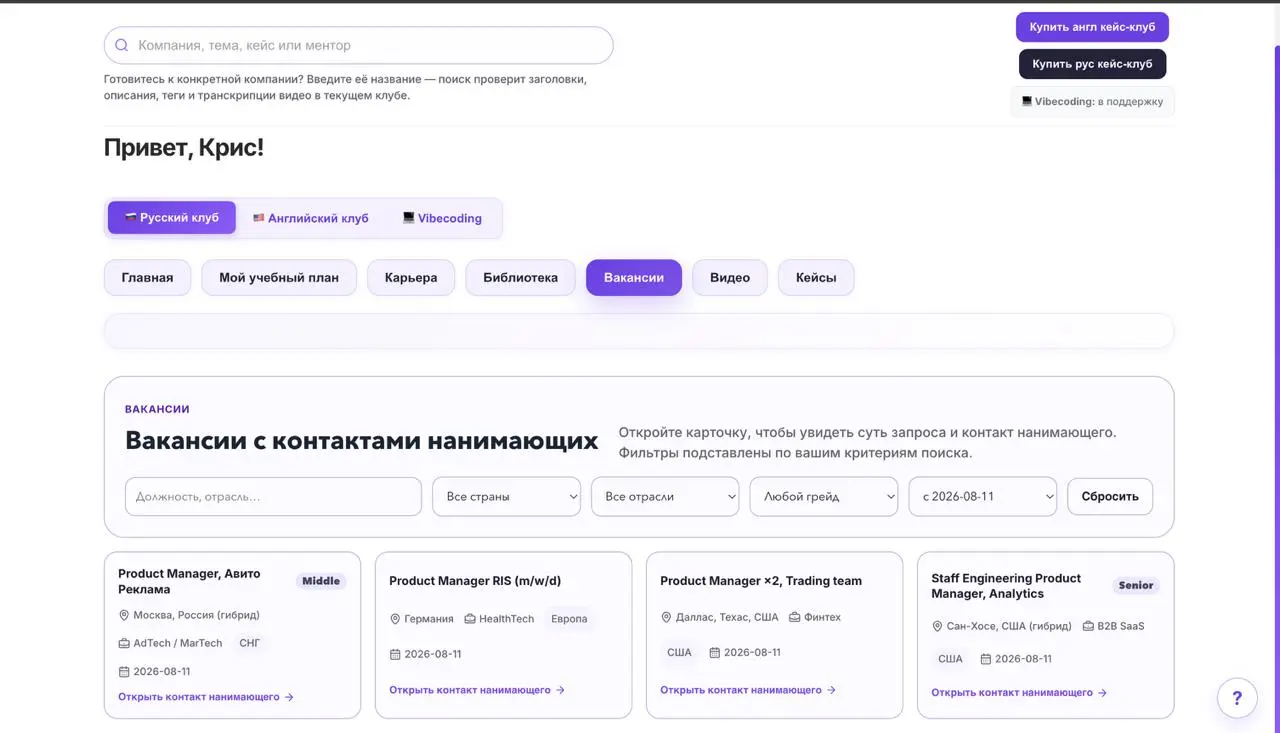Click the Привет, Крис! greeting heading
Image resolution: width=1280 pixels, height=733 pixels.
tap(184, 148)
